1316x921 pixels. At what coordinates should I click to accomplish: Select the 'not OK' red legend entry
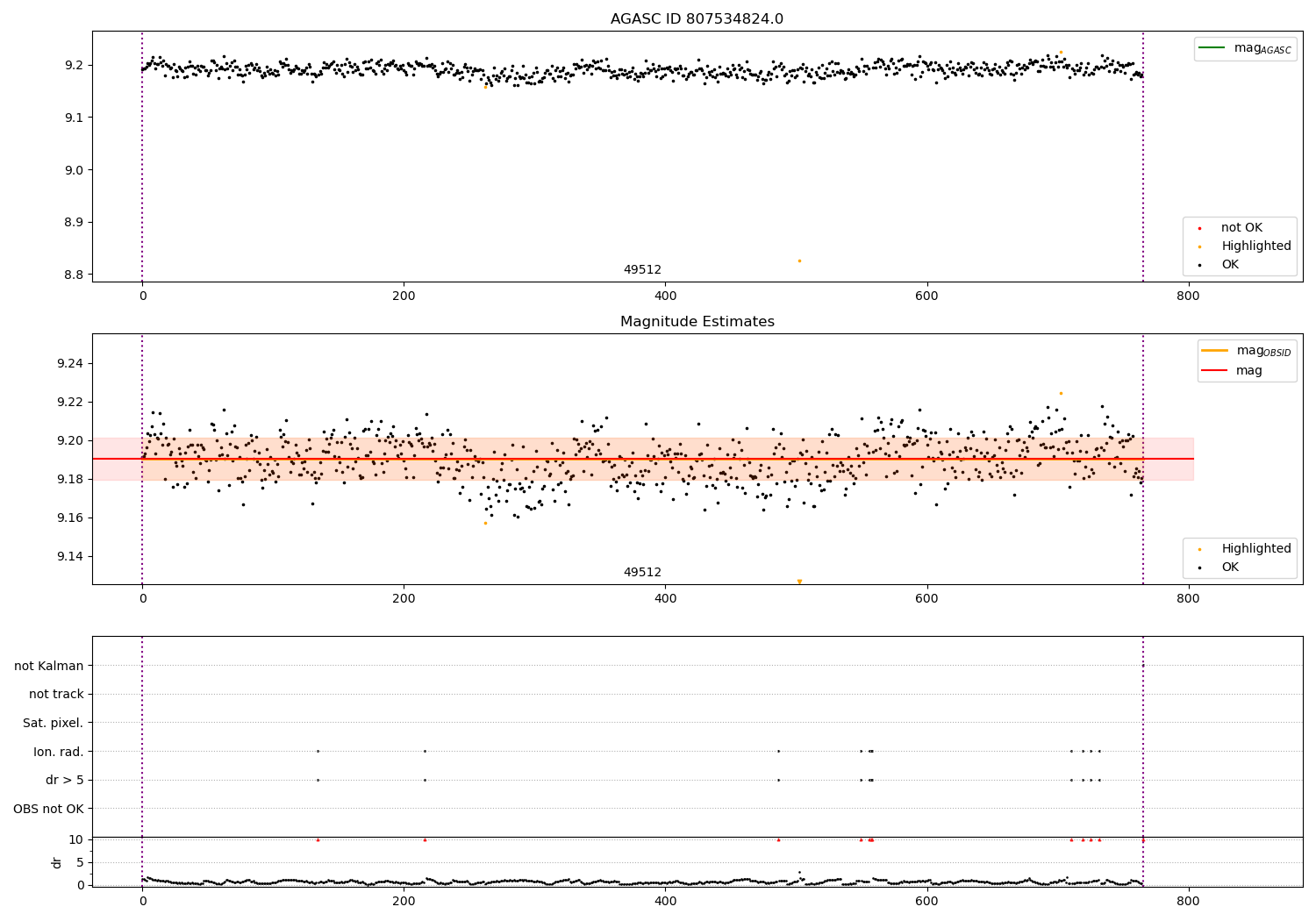coord(1240,228)
